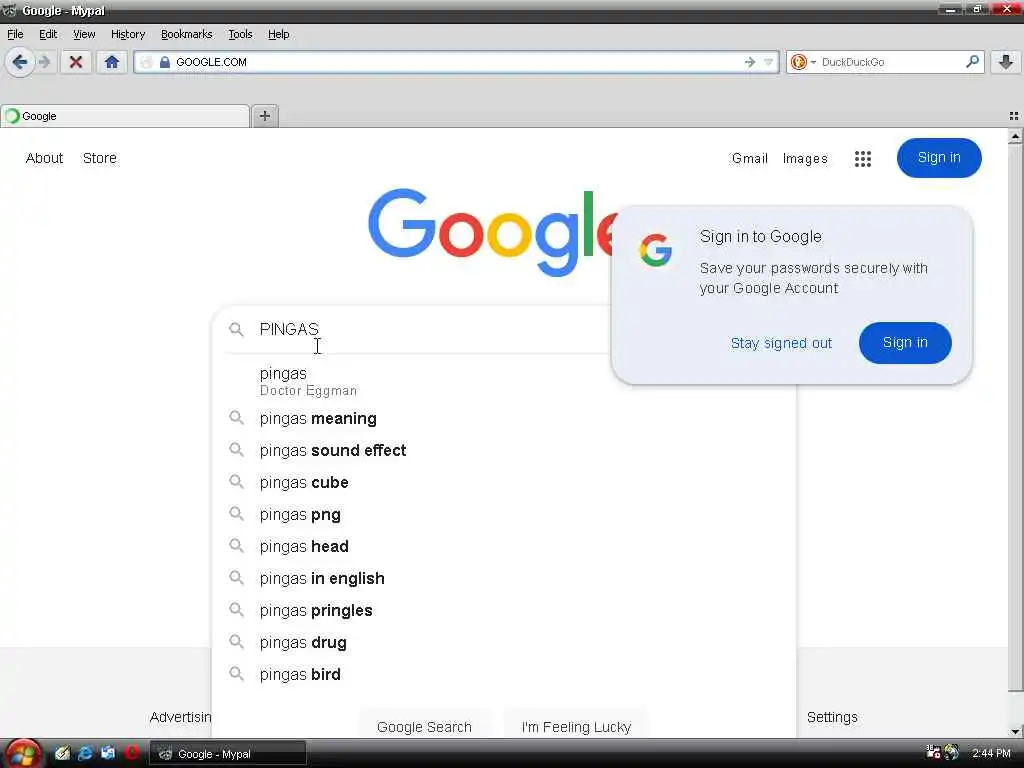
Task: Go to the Home page icon
Action: click(112, 62)
